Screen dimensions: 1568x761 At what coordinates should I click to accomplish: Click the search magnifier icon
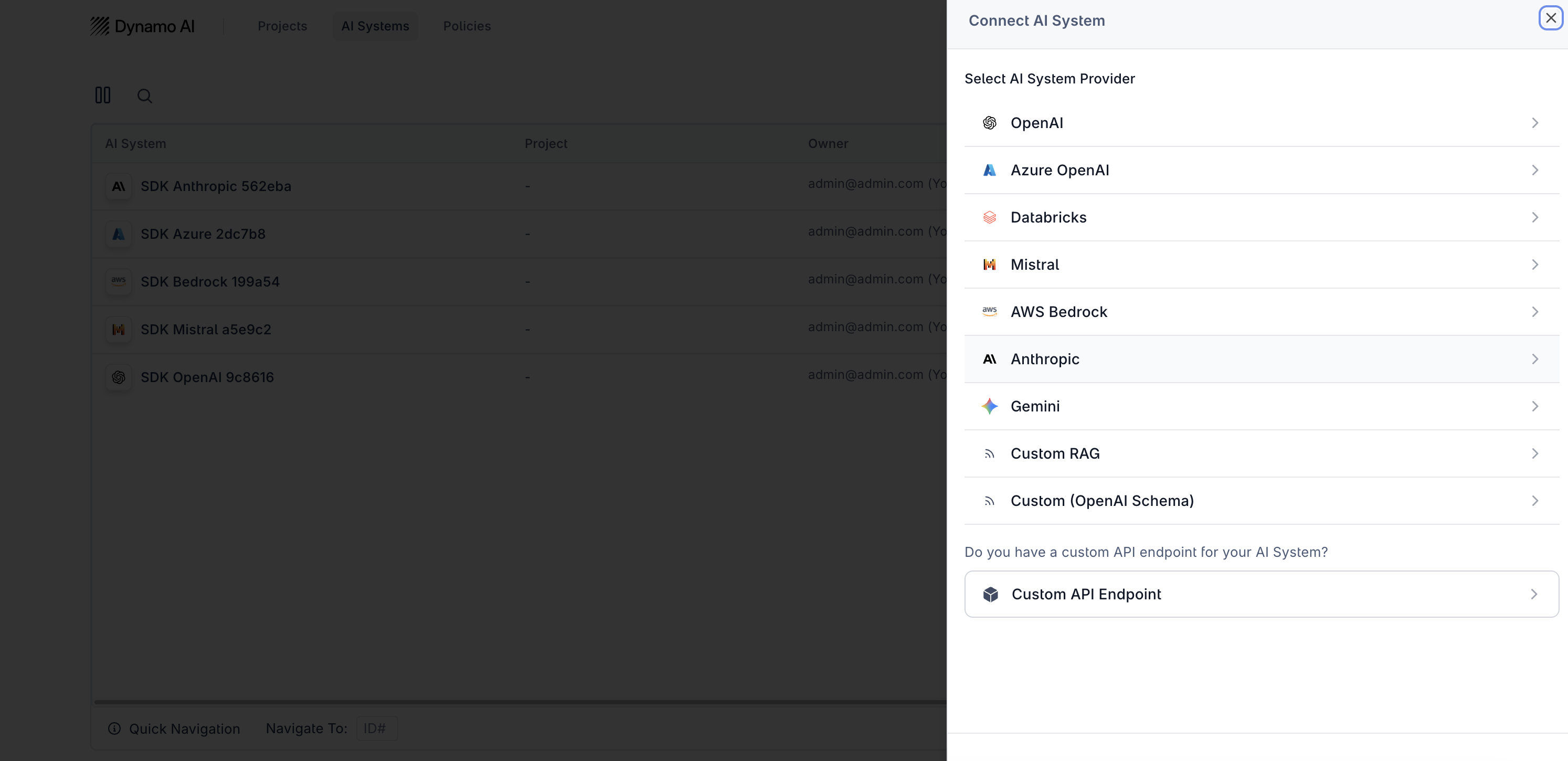tap(144, 96)
